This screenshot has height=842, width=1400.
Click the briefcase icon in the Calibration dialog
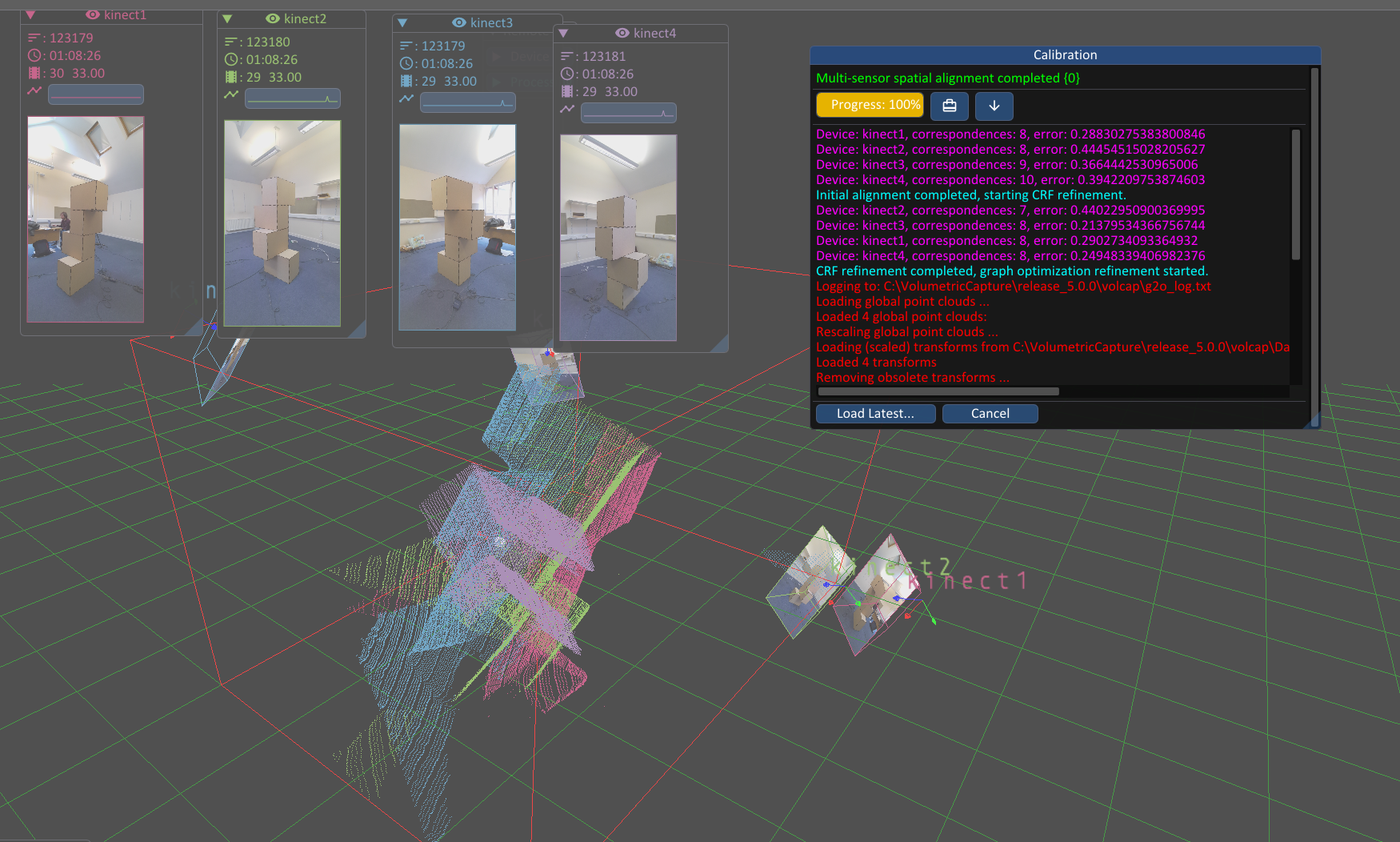(x=949, y=106)
